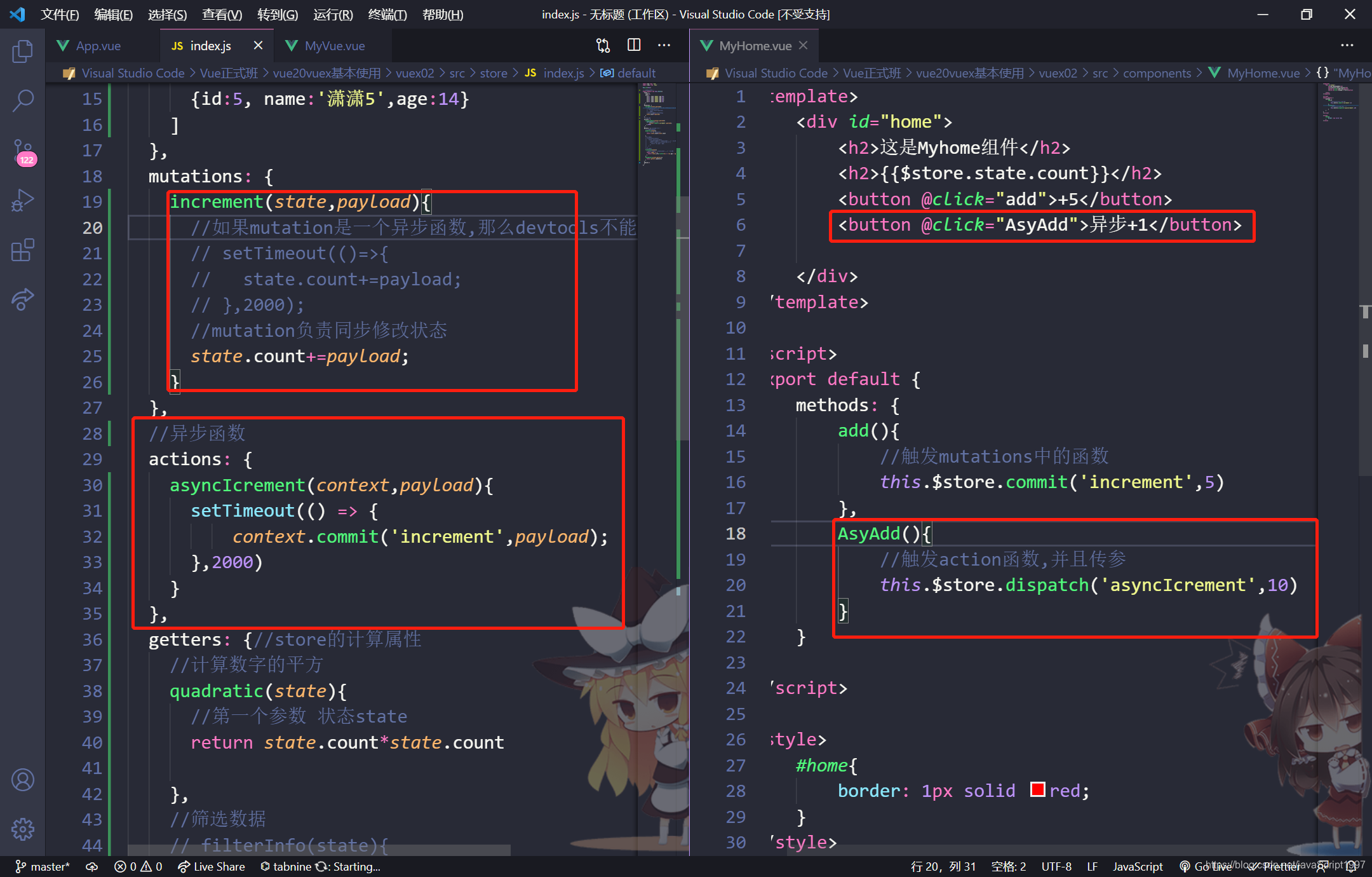Toggle split editor right
The image size is (1372, 877).
pyautogui.click(x=634, y=45)
